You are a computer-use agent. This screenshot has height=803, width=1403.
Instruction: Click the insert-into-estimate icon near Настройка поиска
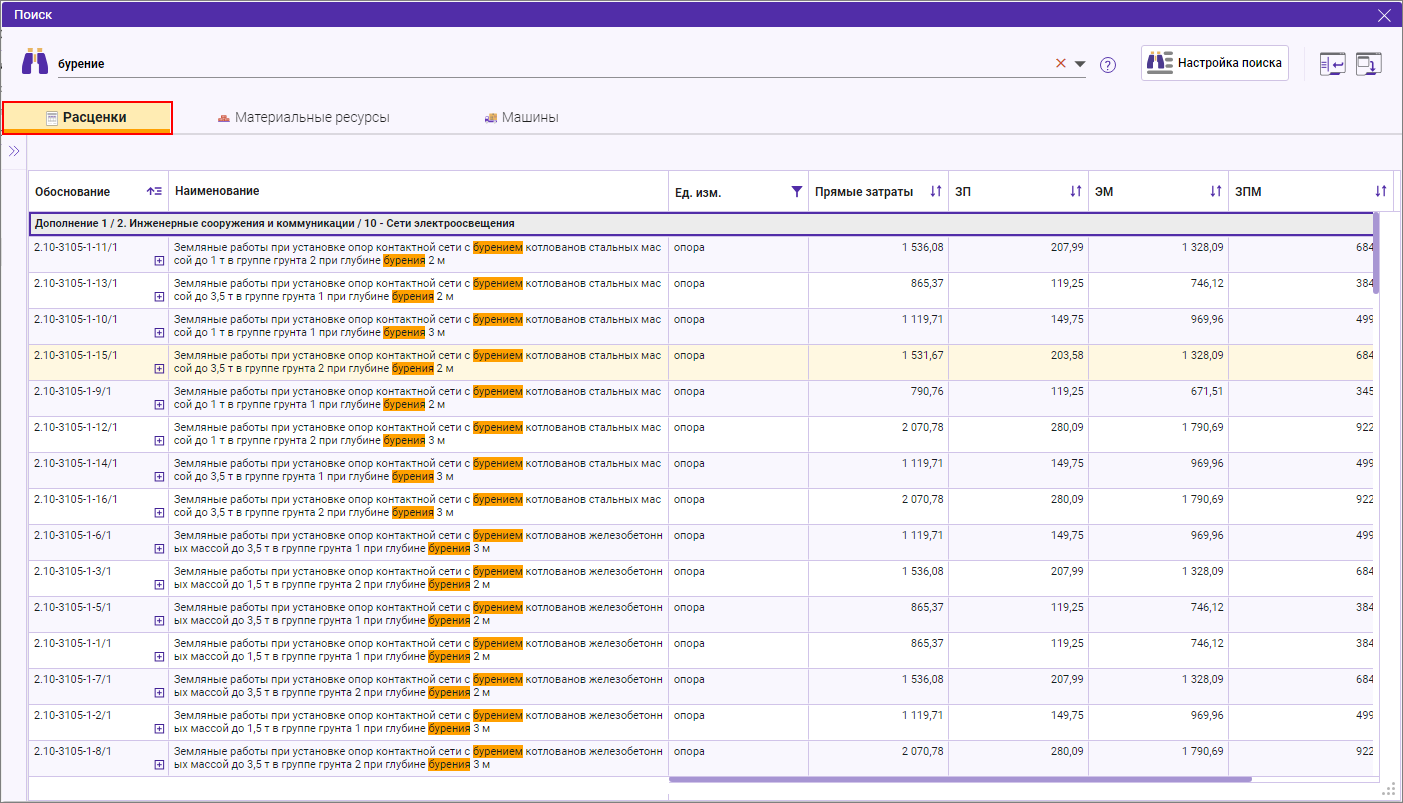(1332, 64)
